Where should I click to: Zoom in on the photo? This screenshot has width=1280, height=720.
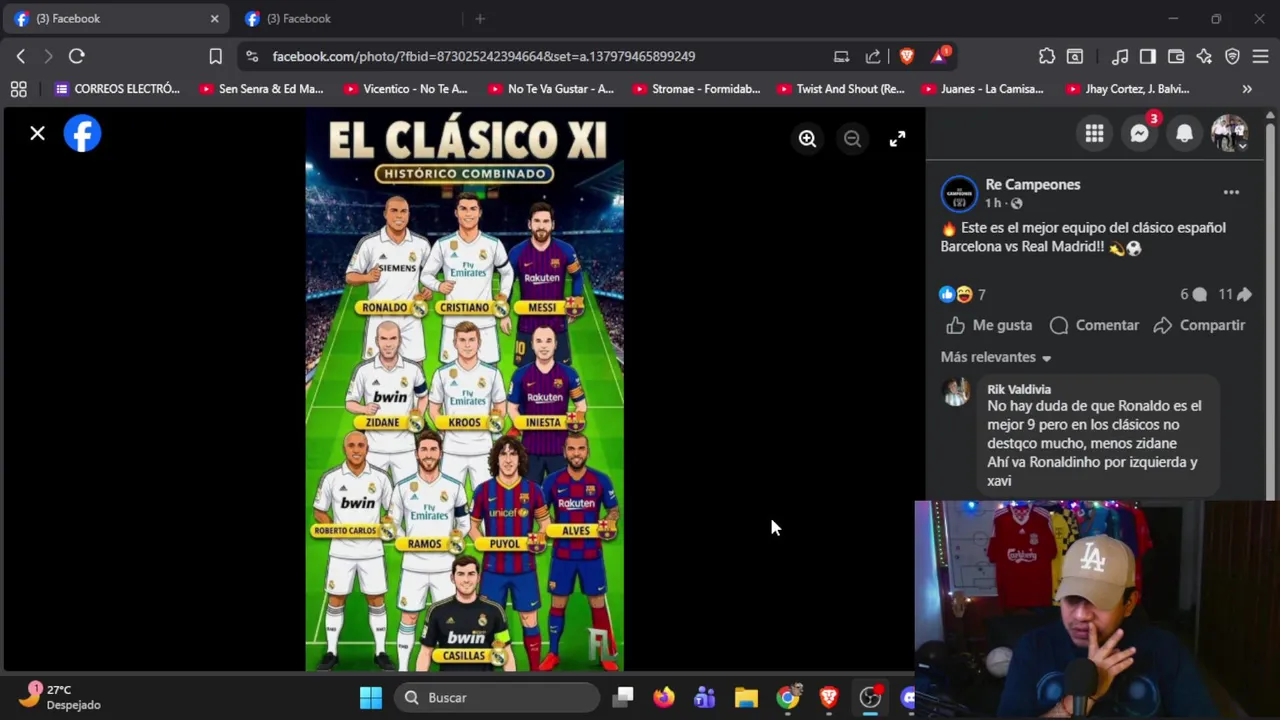click(807, 139)
